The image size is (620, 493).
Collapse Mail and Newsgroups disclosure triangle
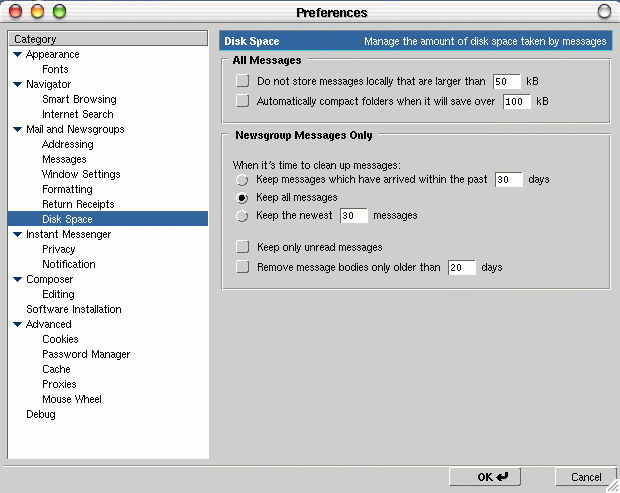click(x=17, y=130)
